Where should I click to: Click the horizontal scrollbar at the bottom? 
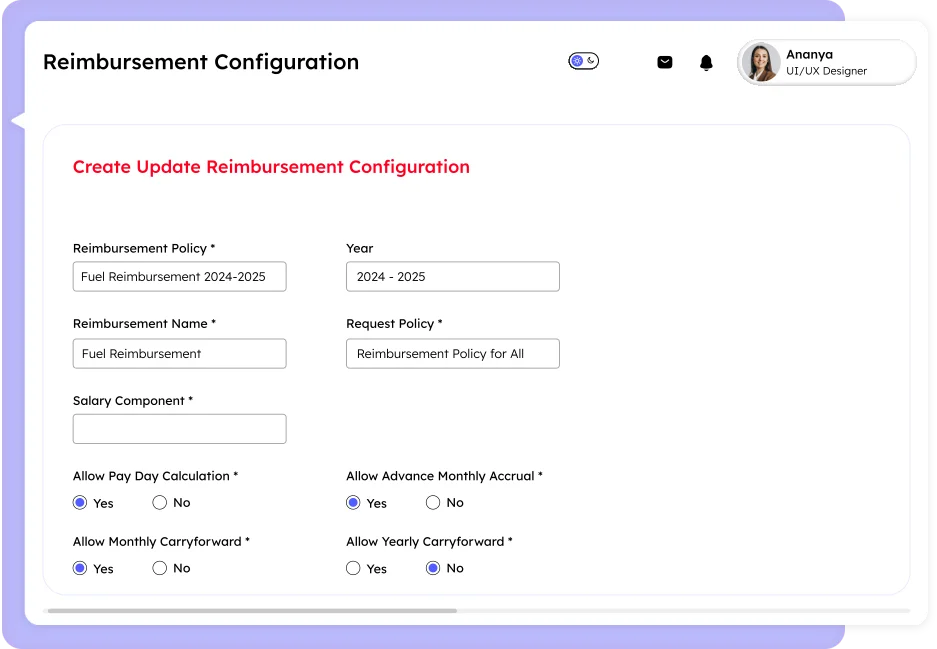click(252, 610)
